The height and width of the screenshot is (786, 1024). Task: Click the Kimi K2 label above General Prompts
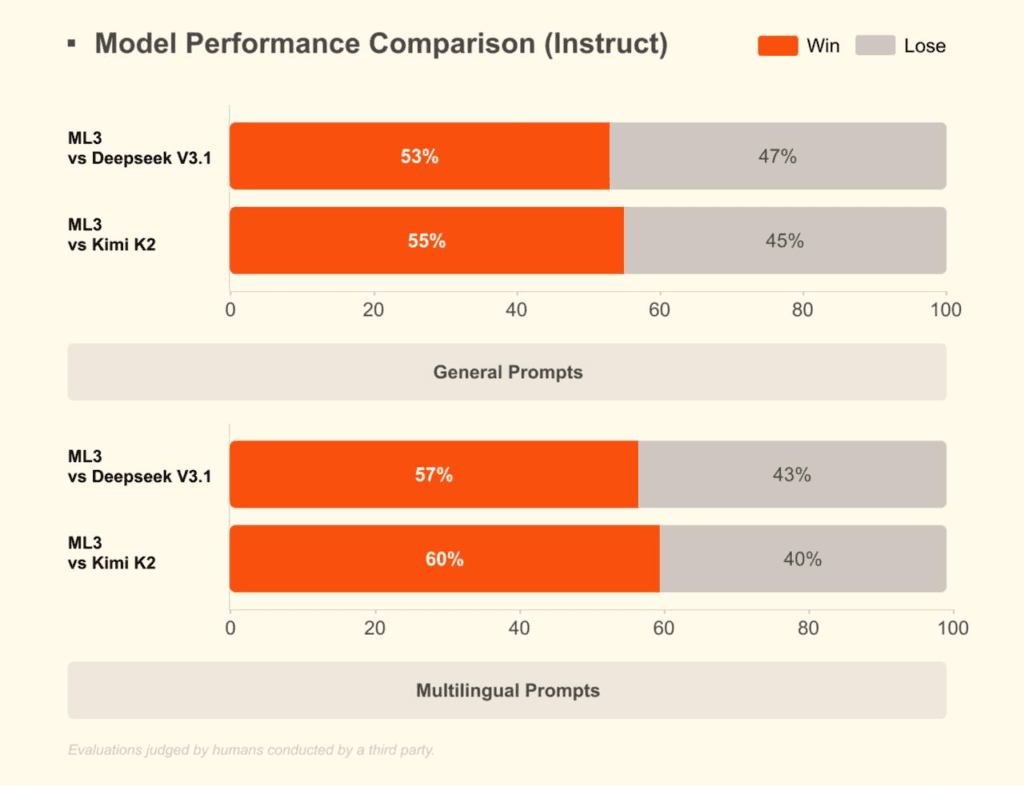[x=111, y=243]
